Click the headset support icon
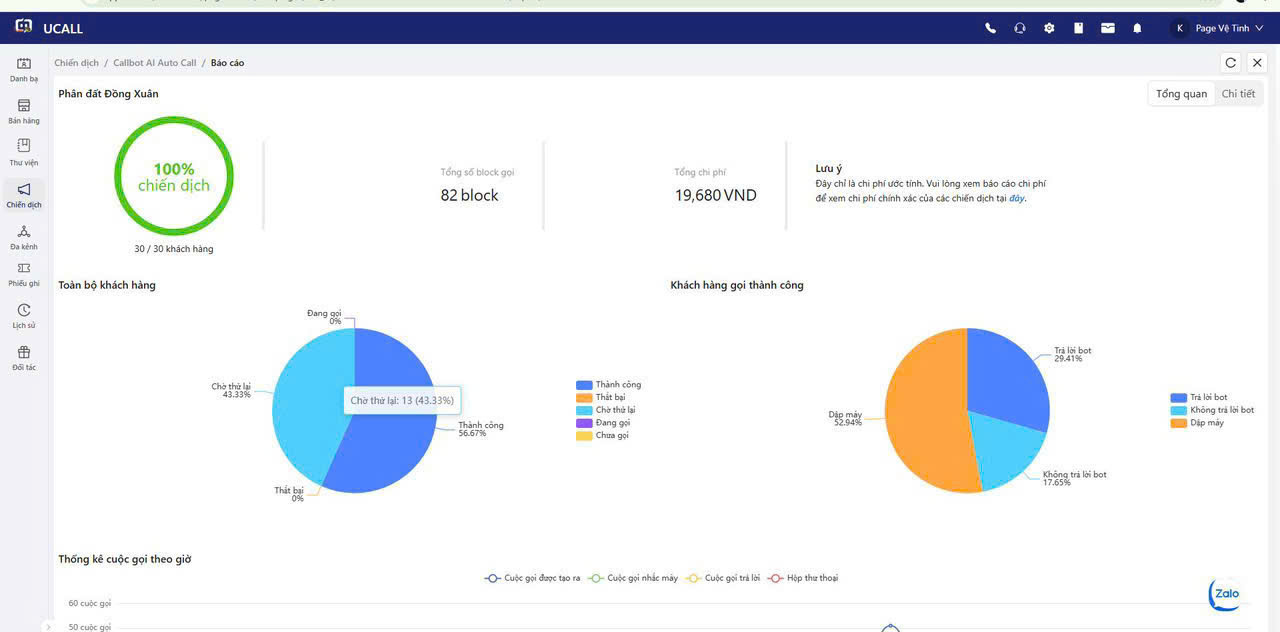The image size is (1280, 632). 1019,28
